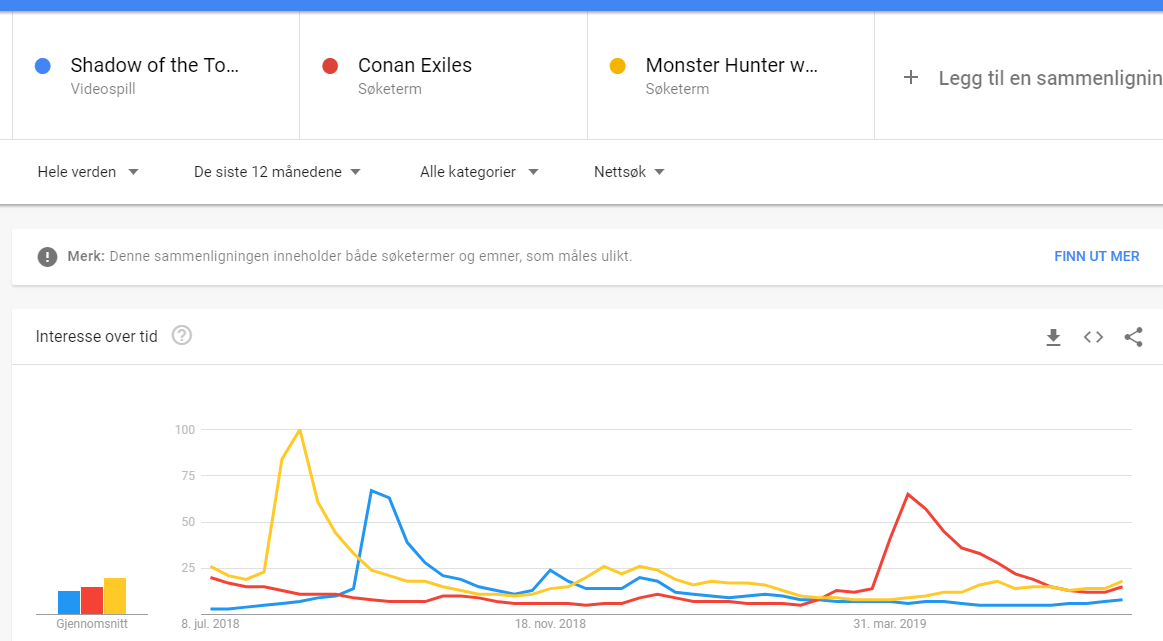This screenshot has width=1163, height=641.
Task: Click the yellow line's peak at 100
Action: (300, 430)
